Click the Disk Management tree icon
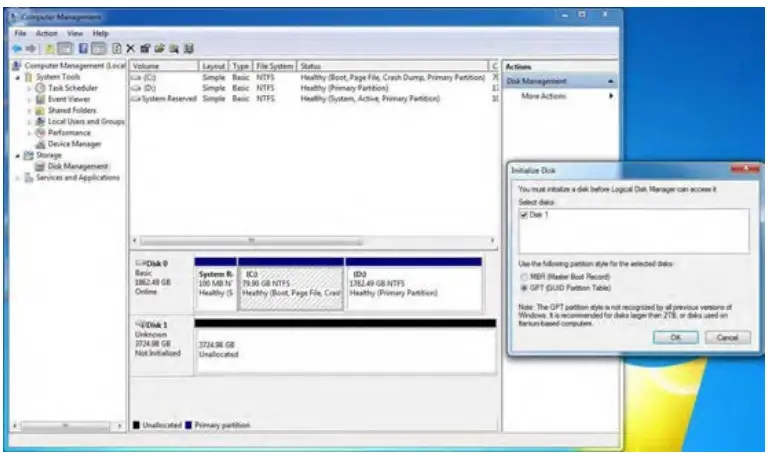Screen dimensions: 769x457 (x=40, y=167)
